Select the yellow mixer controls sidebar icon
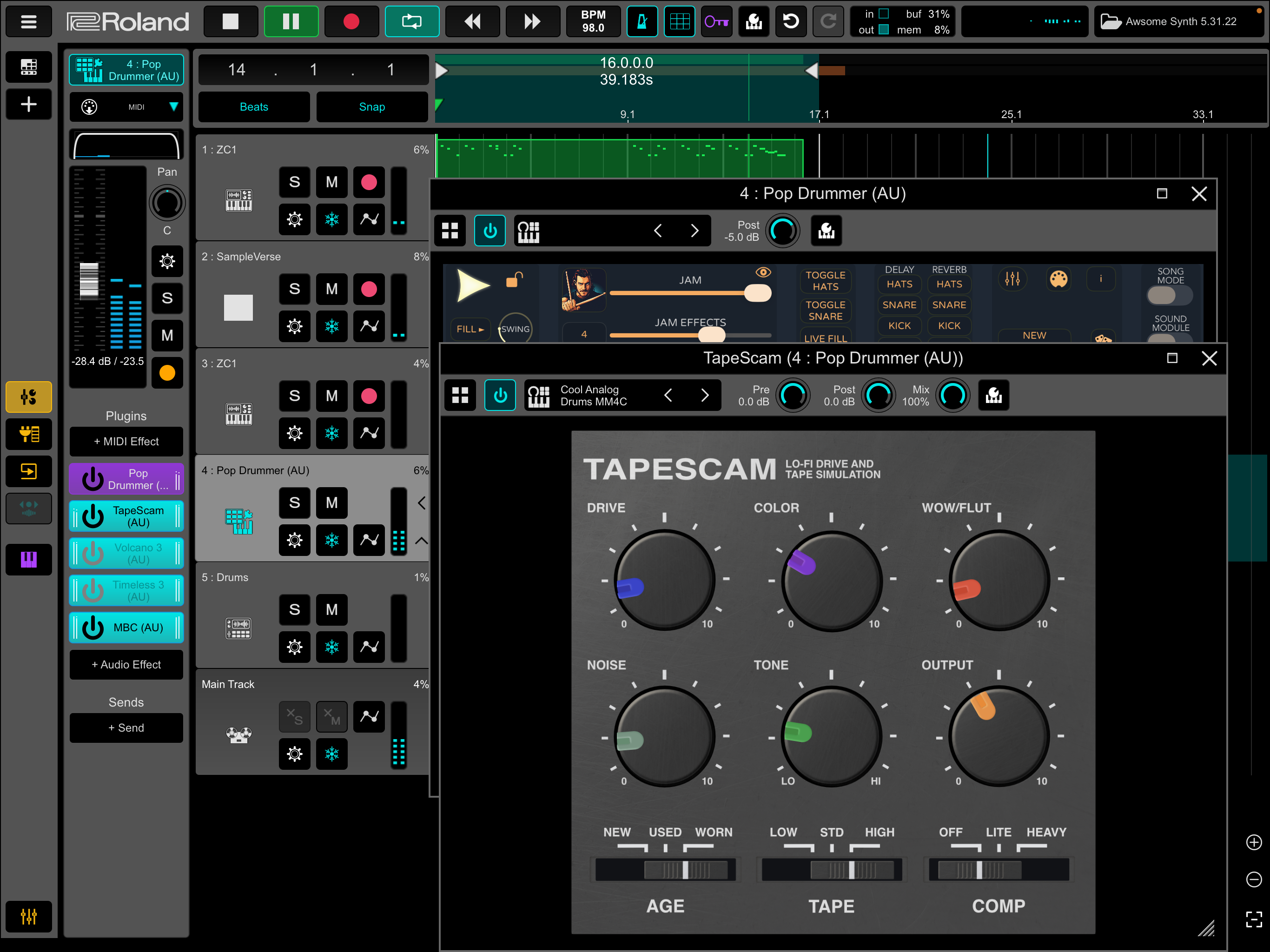Image resolution: width=1270 pixels, height=952 pixels. [x=29, y=397]
